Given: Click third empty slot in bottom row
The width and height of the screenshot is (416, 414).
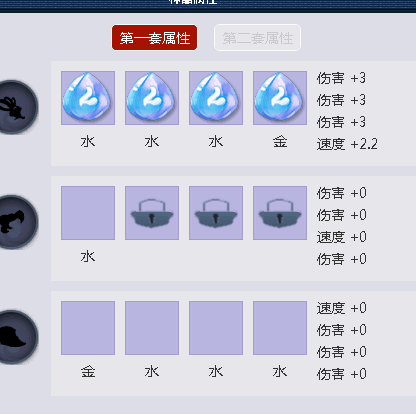Looking at the screenshot, I should [216, 328].
